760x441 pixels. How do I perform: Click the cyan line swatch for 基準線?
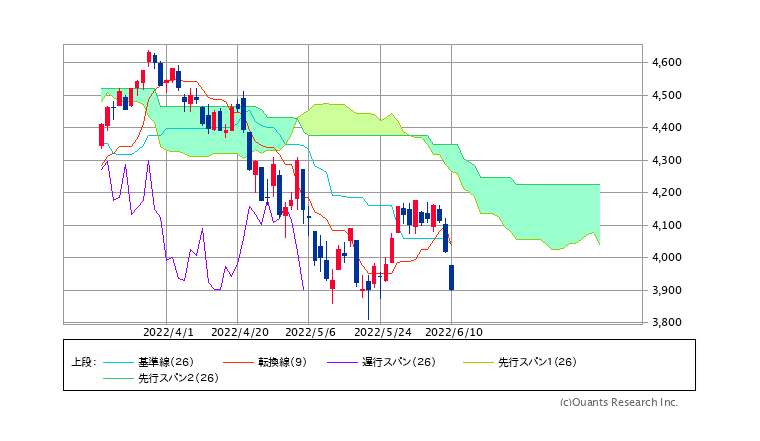pos(120,362)
